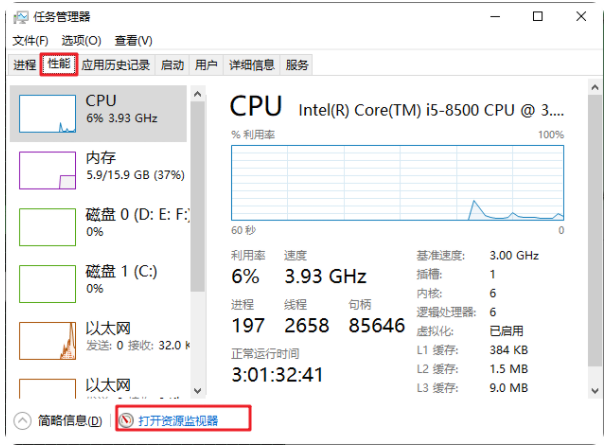Collapse view with the 简略信息 chevron icon
609x447 pixels.
tap(22, 420)
